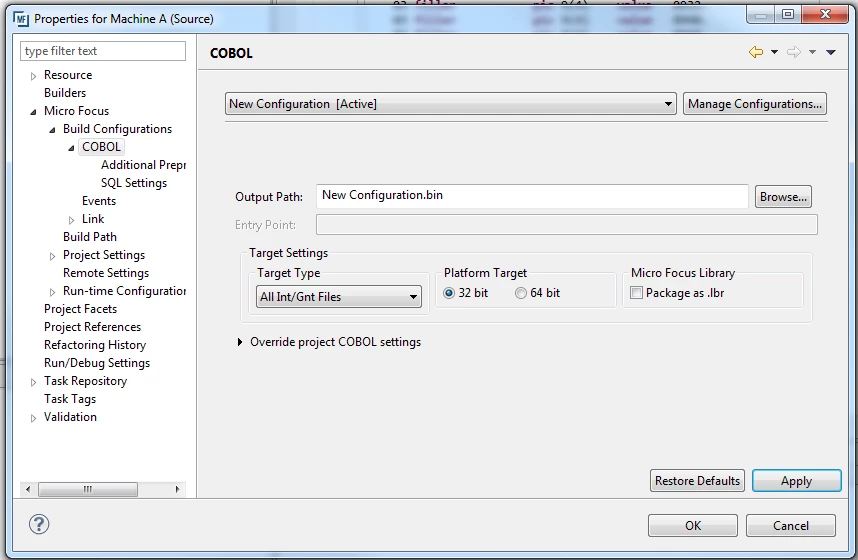Viewport: 858px width, 560px height.
Task: Select Project Facets
Action: 80,309
